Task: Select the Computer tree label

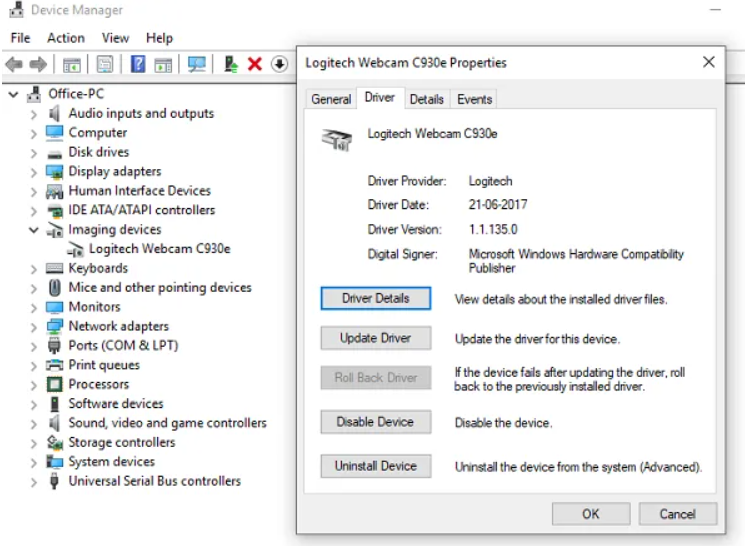Action: point(97,133)
